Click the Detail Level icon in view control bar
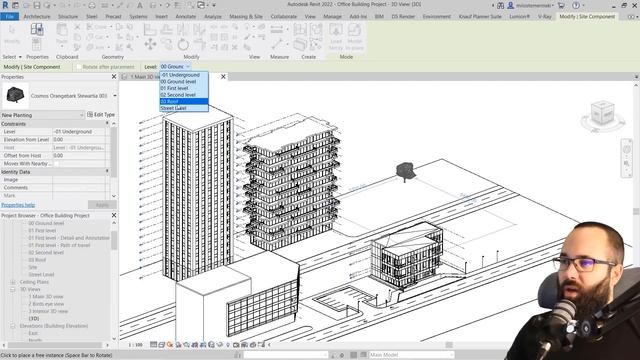The height and width of the screenshot is (360, 640). (x=153, y=345)
